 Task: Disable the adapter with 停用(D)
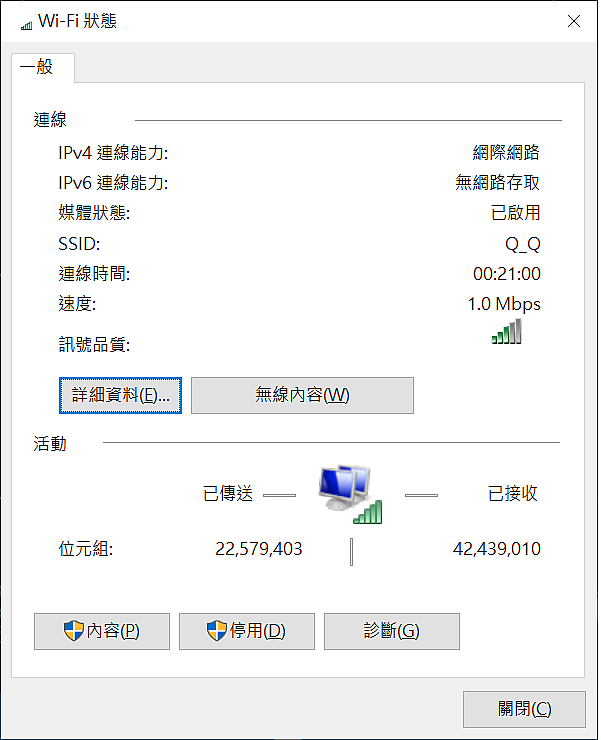click(x=247, y=631)
